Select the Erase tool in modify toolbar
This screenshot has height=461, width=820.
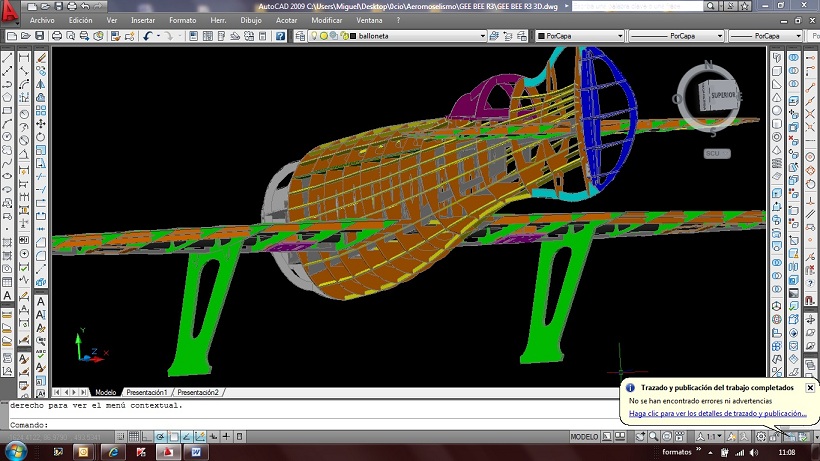click(40, 57)
